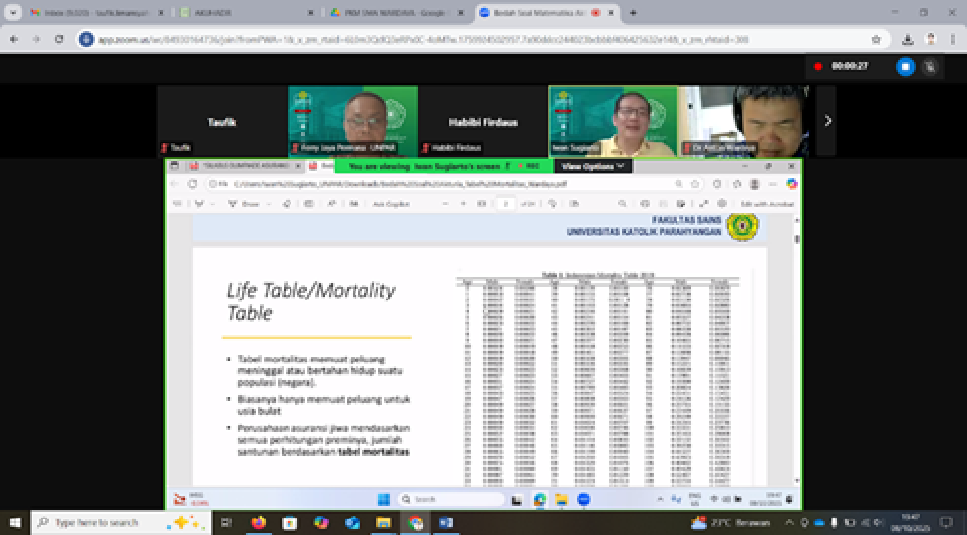The width and height of the screenshot is (967, 535).
Task: Open the Chrome tab search dropdown
Action: [11, 13]
